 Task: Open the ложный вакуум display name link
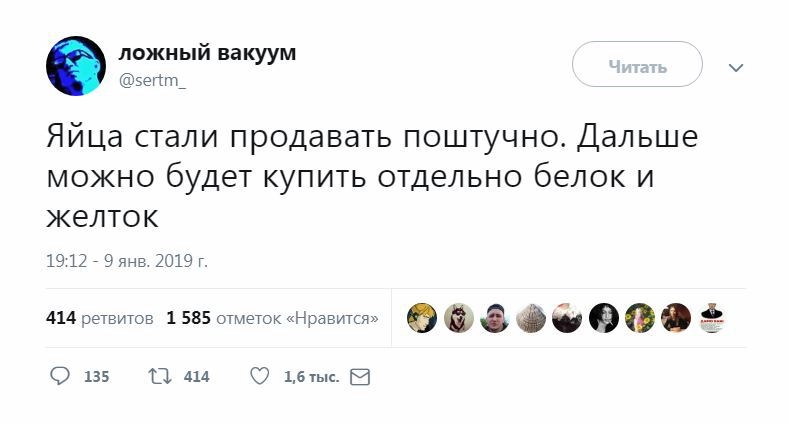tap(207, 53)
